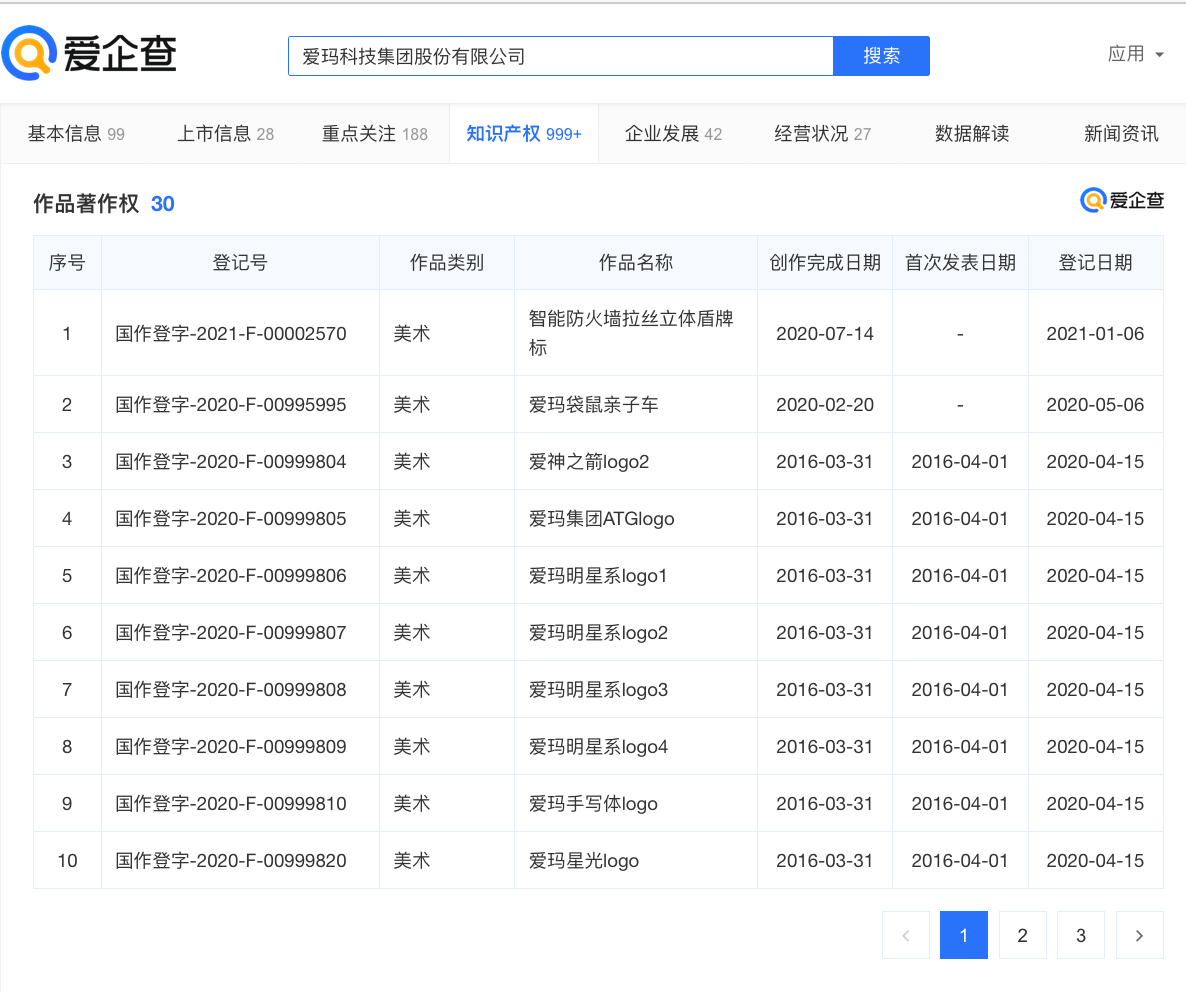Open the 重点关注 tab

374,134
